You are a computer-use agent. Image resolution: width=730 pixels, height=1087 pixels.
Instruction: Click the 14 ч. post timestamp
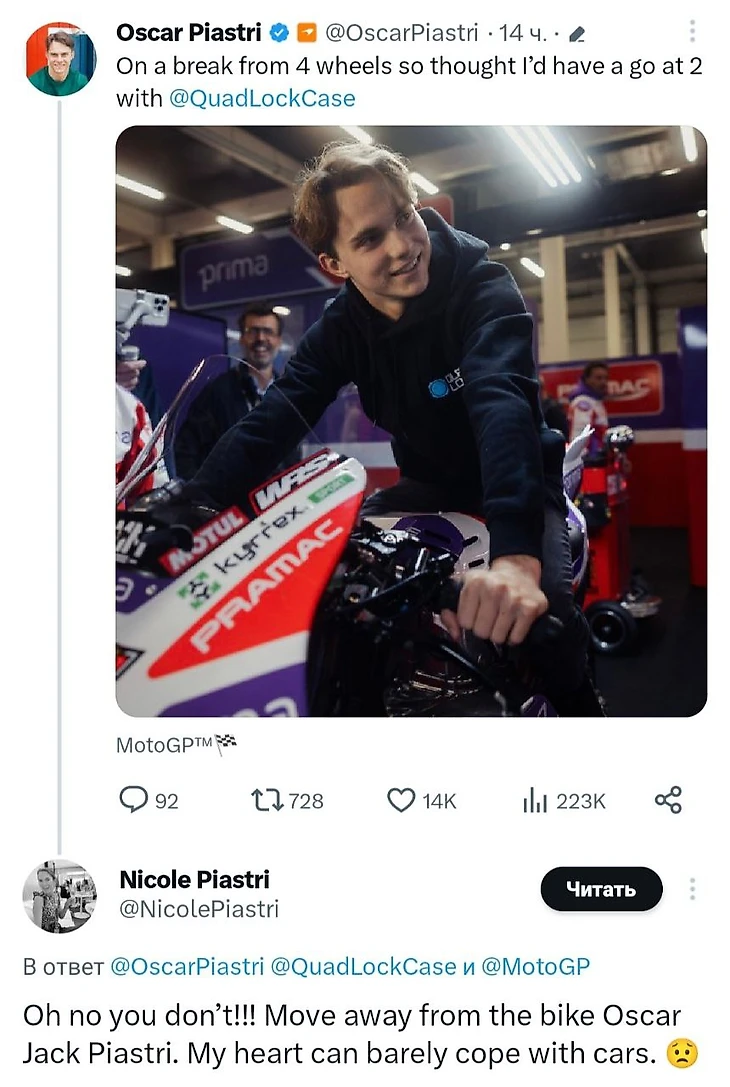[x=523, y=33]
